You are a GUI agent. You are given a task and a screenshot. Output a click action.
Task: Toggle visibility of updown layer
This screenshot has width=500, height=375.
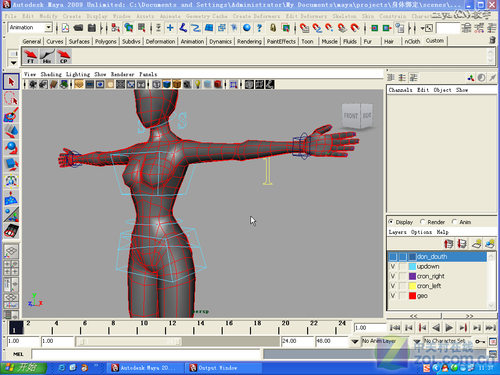393,266
